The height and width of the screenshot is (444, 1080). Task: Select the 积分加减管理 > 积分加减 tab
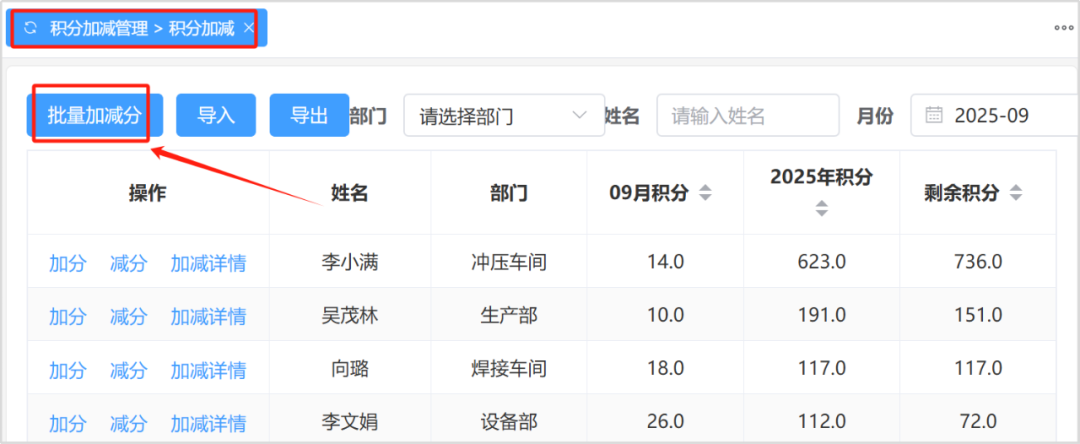click(142, 28)
